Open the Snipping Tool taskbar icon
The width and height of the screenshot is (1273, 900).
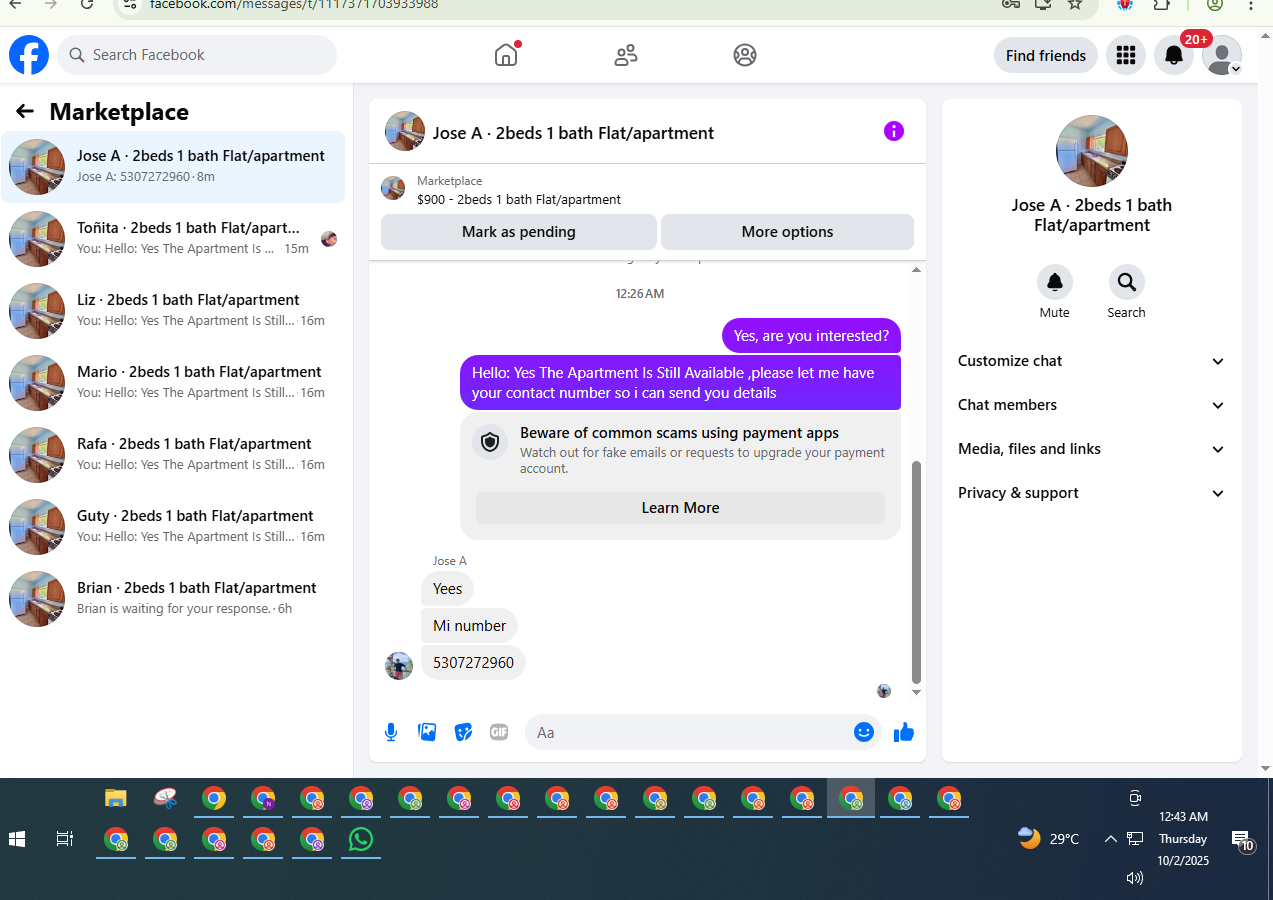coord(165,799)
